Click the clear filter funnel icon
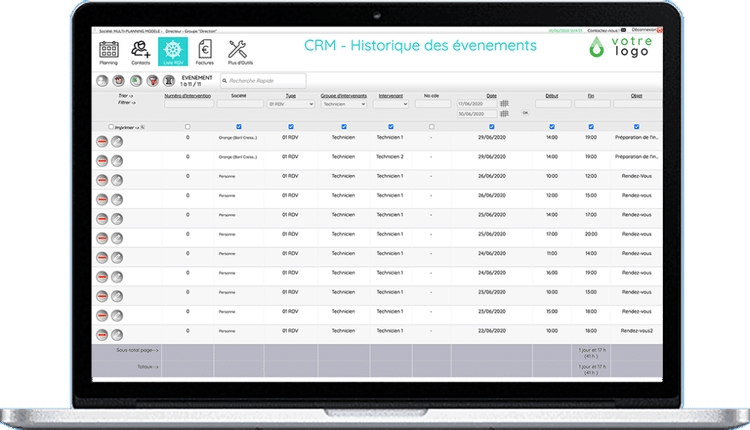The height and width of the screenshot is (430, 750). [x=153, y=81]
